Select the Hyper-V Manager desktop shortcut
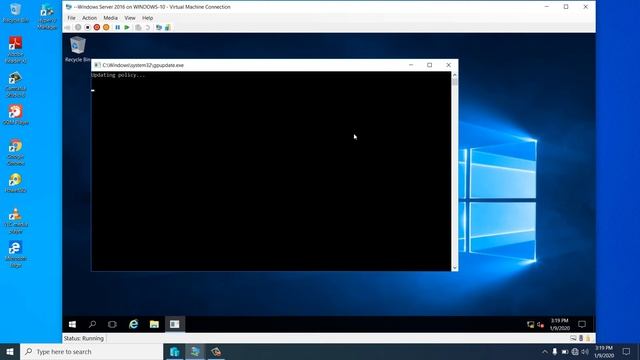Viewport: 640px width, 360px height. pyautogui.click(x=47, y=16)
